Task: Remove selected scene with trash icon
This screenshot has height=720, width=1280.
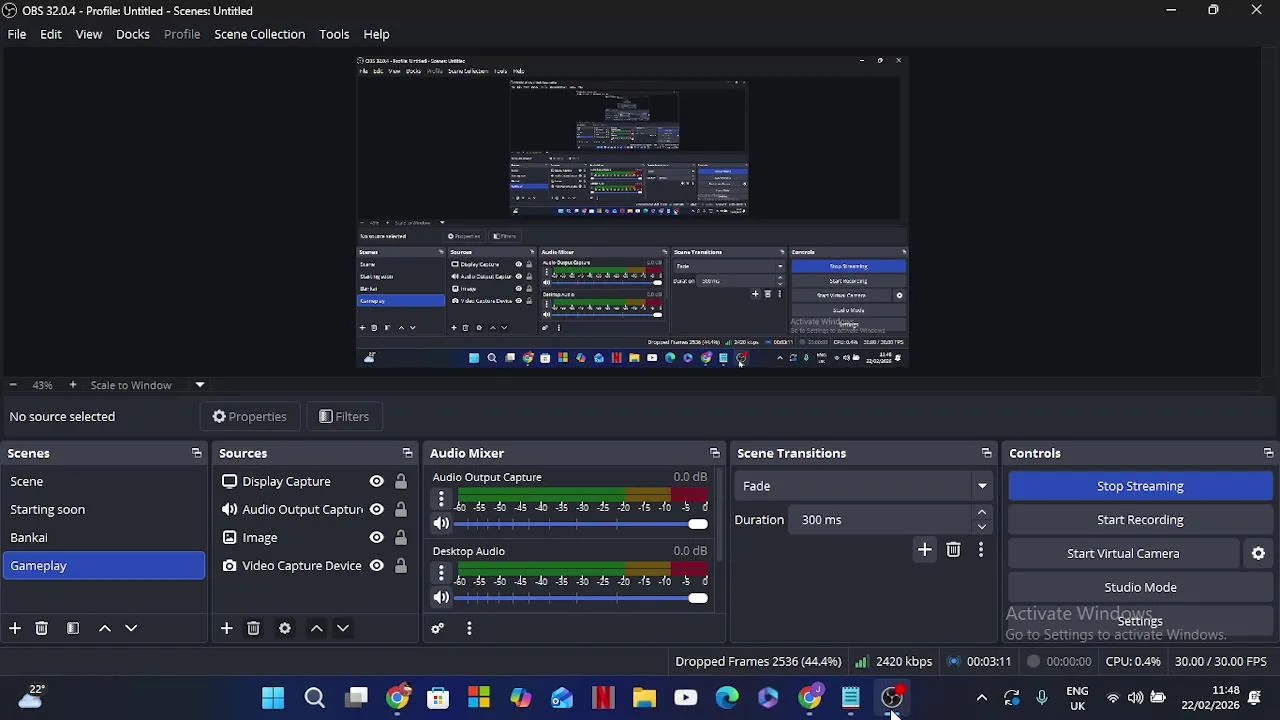Action: 42,628
